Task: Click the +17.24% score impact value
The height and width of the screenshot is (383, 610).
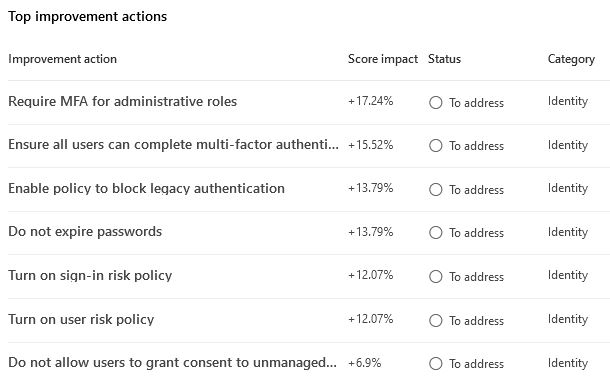Action: pyautogui.click(x=370, y=101)
